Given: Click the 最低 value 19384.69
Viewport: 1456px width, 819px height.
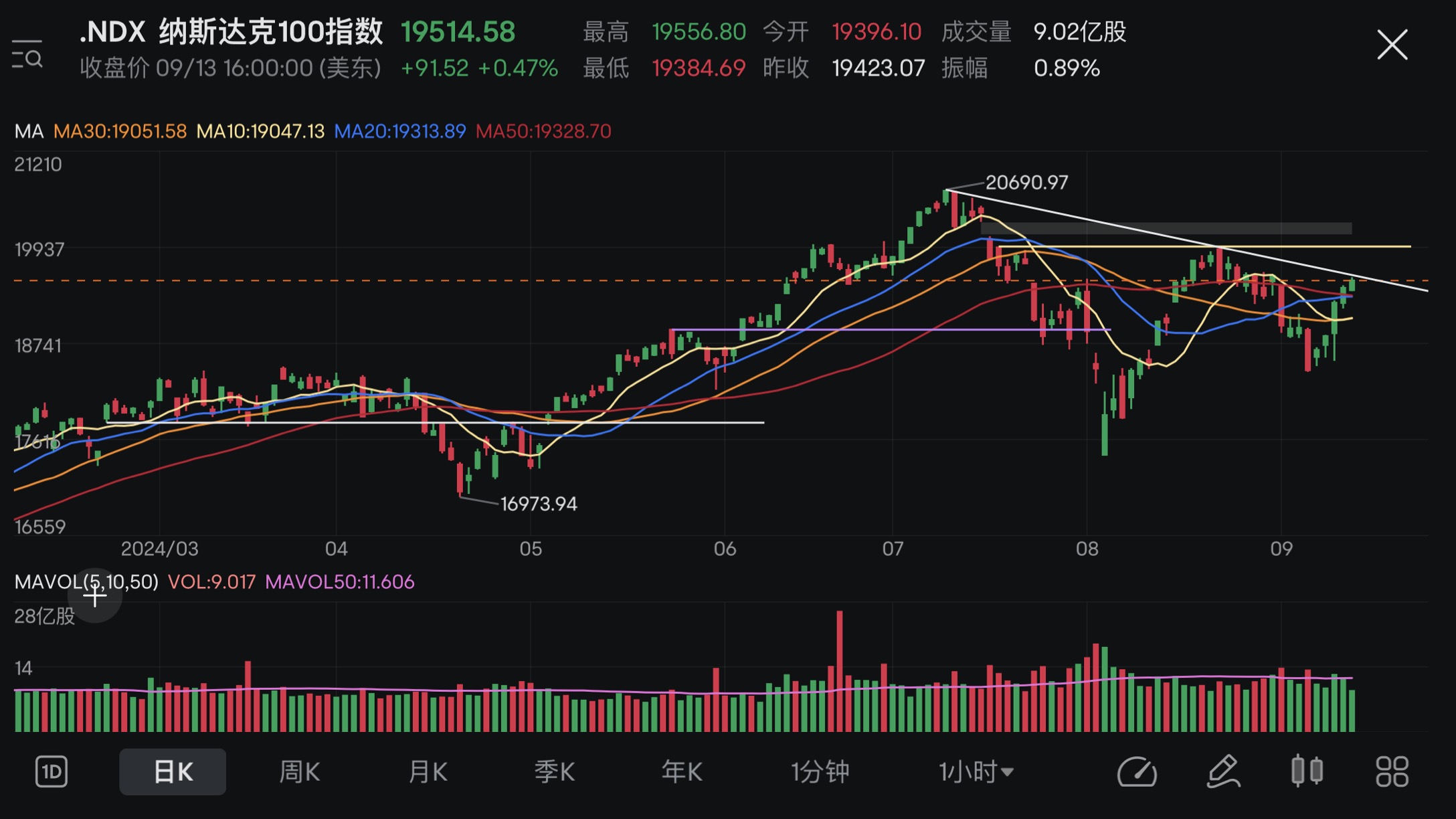Looking at the screenshot, I should [699, 68].
